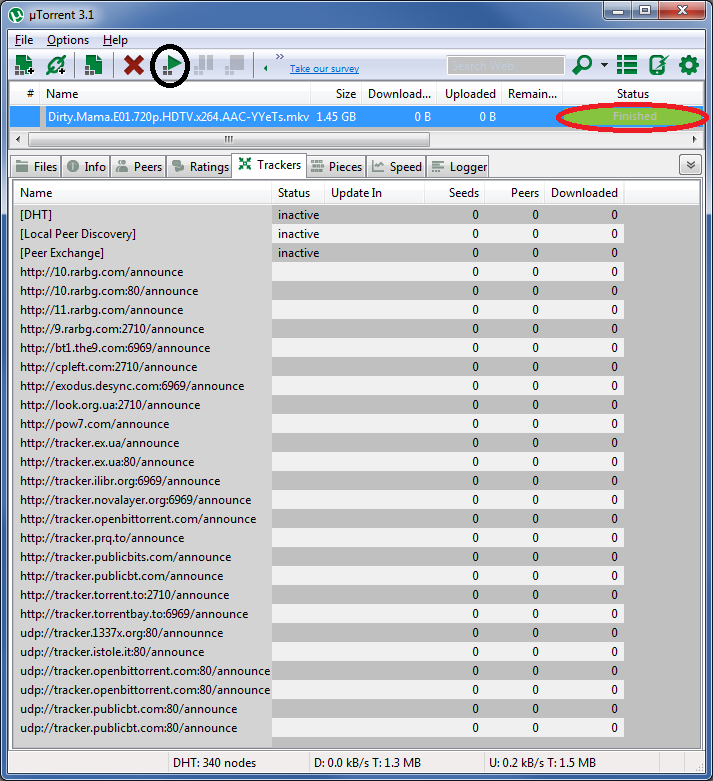Click the Stop torrent toolbar icon
The width and height of the screenshot is (713, 781).
tap(234, 65)
